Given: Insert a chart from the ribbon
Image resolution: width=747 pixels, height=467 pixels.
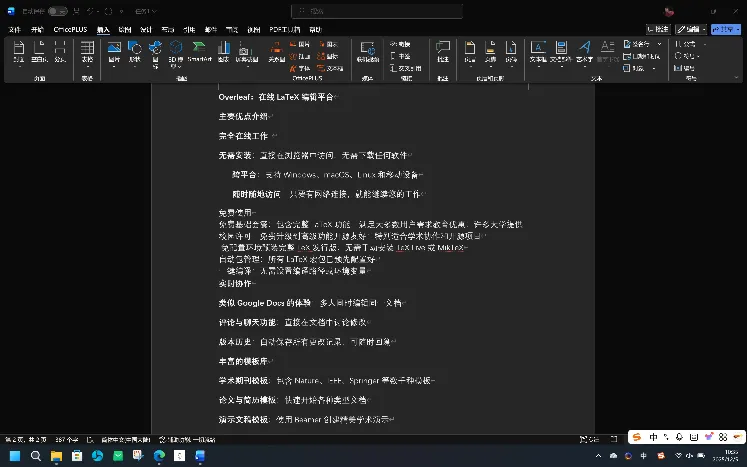Looking at the screenshot, I should point(223,52).
